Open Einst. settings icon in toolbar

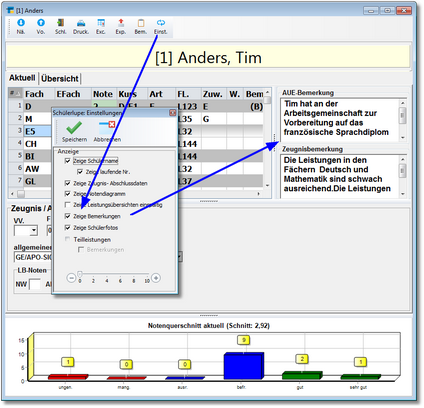click(x=161, y=26)
